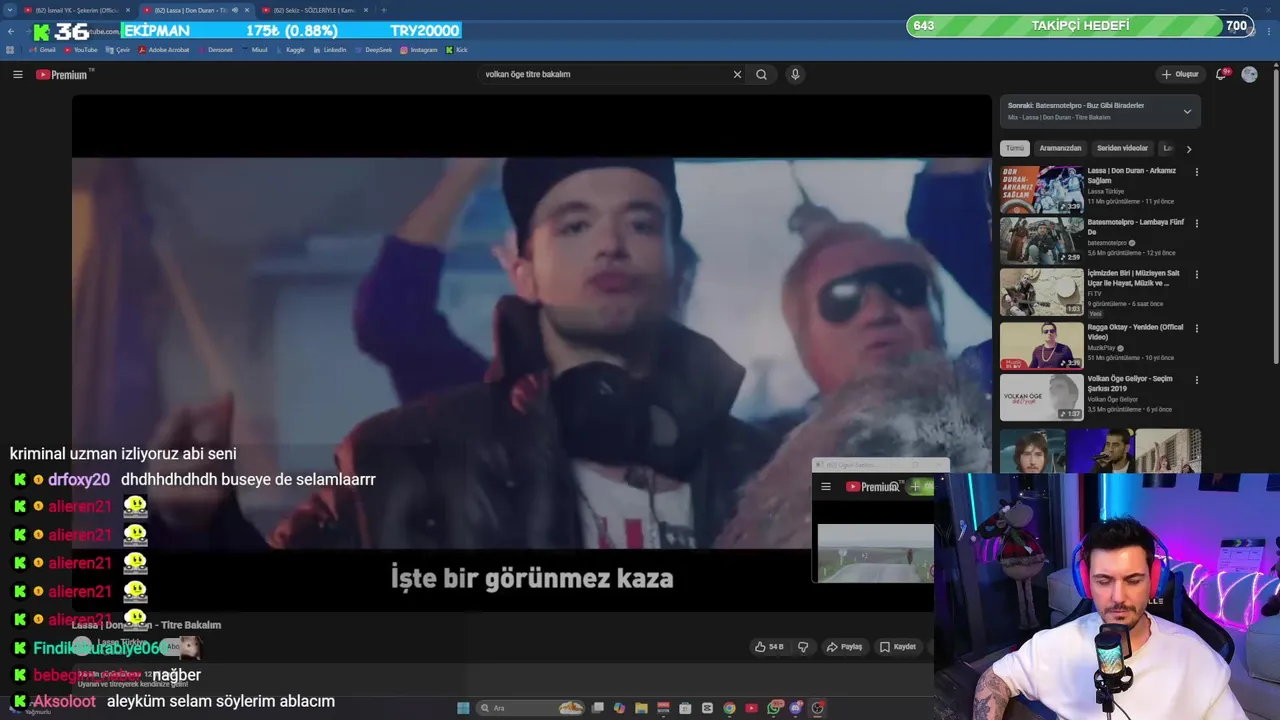Viewport: 1280px width, 720px height.
Task: Open the YouTube bookmark
Action: (80, 49)
